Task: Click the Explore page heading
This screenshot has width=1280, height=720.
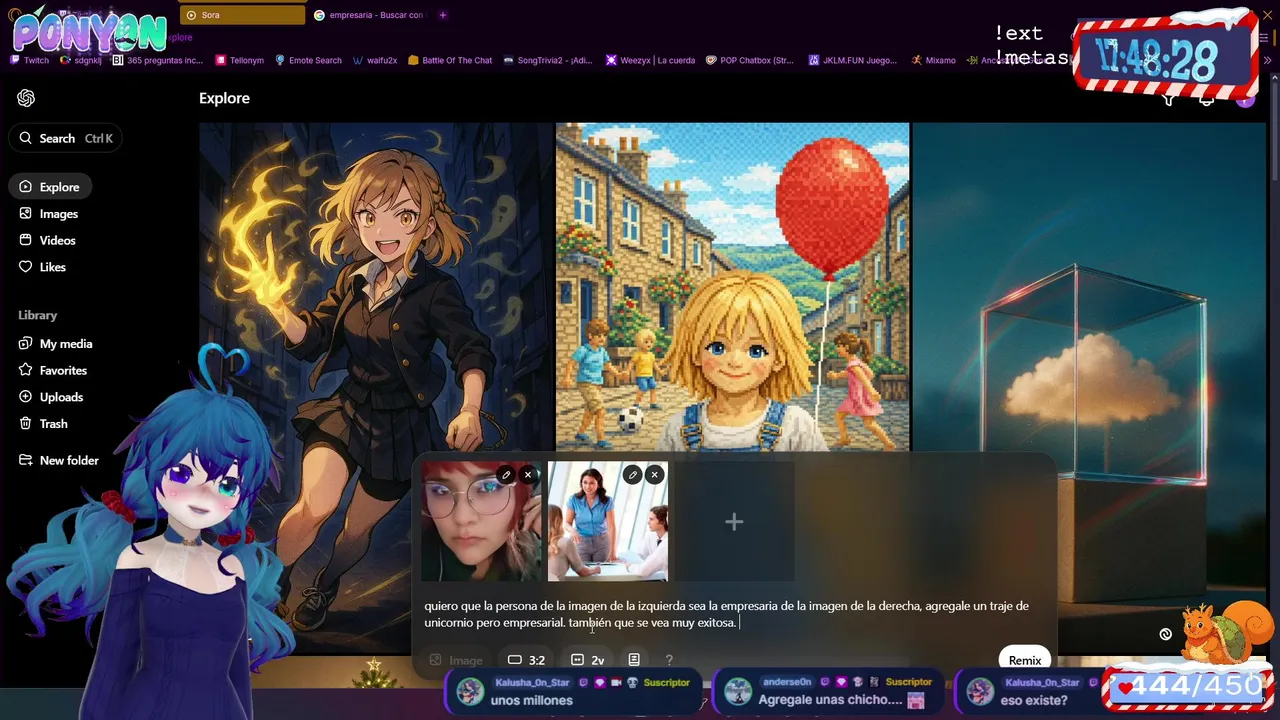Action: point(224,98)
